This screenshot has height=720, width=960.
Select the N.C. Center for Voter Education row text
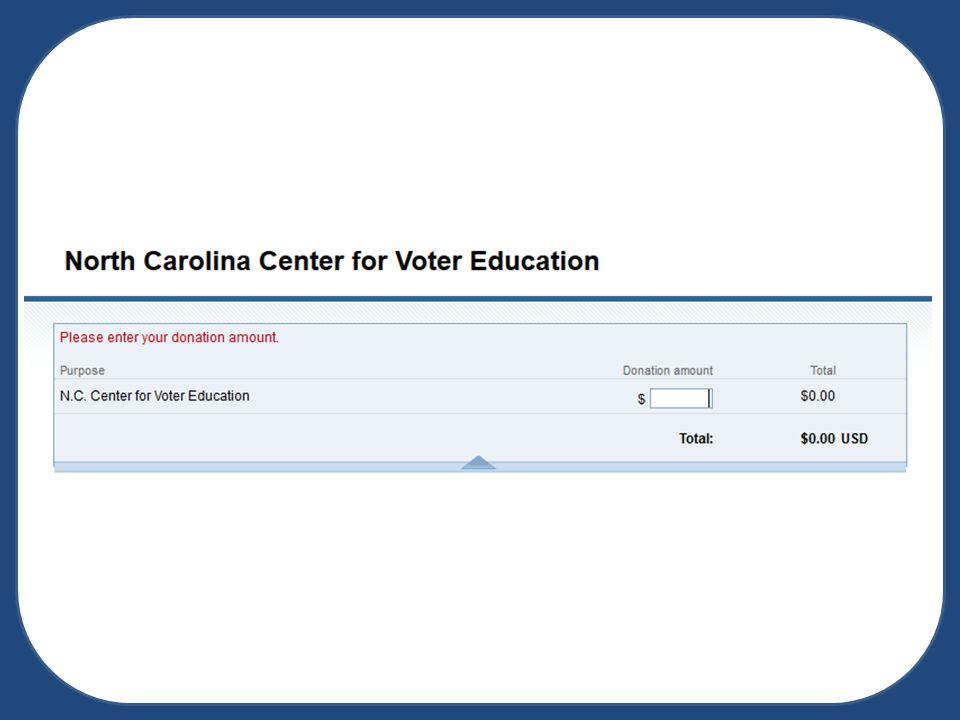(x=154, y=396)
